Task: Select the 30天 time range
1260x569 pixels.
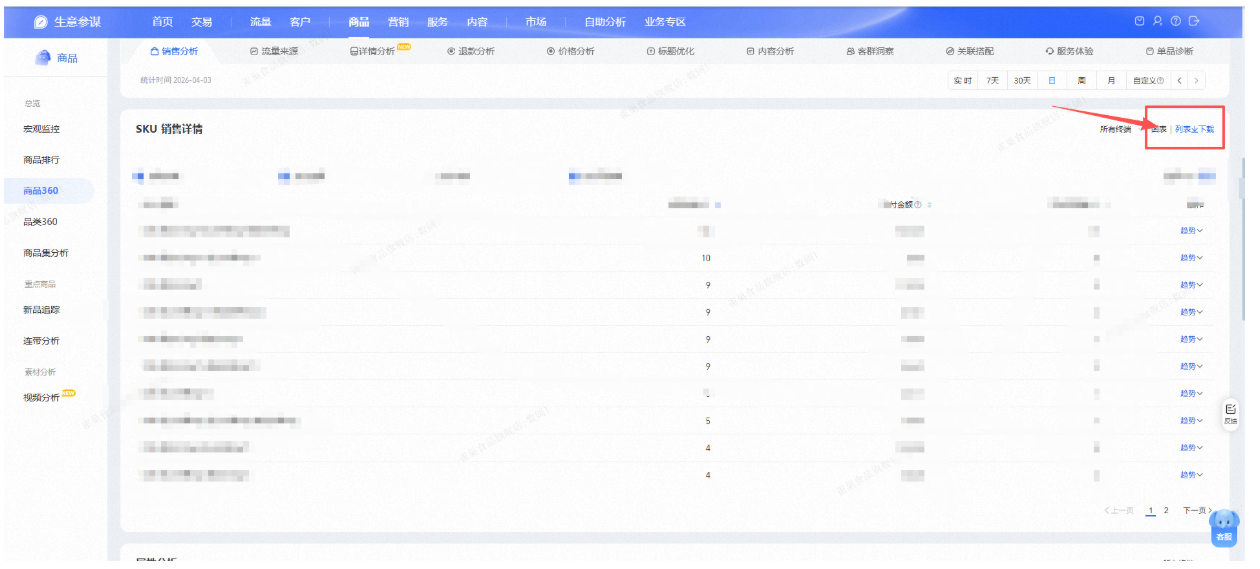Action: click(x=1022, y=80)
